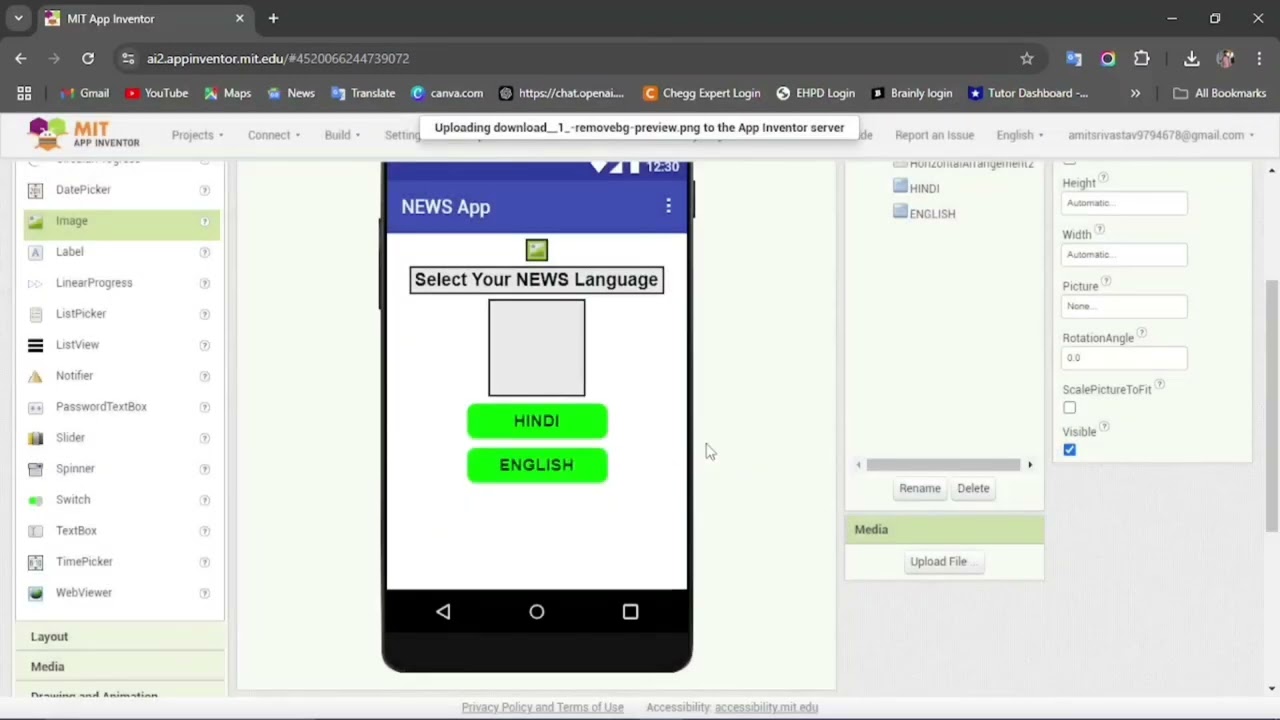Tap the phone recent apps square
This screenshot has width=1280, height=720.
630,611
